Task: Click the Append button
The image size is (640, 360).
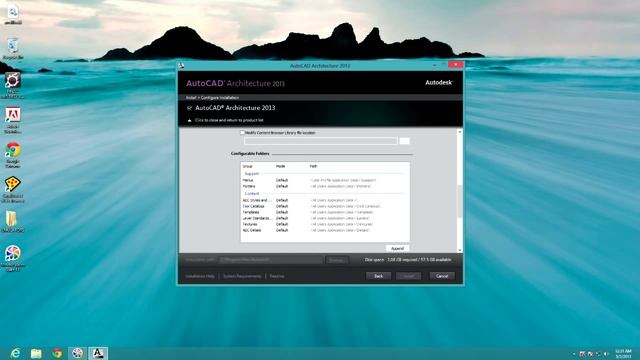Action: 397,248
